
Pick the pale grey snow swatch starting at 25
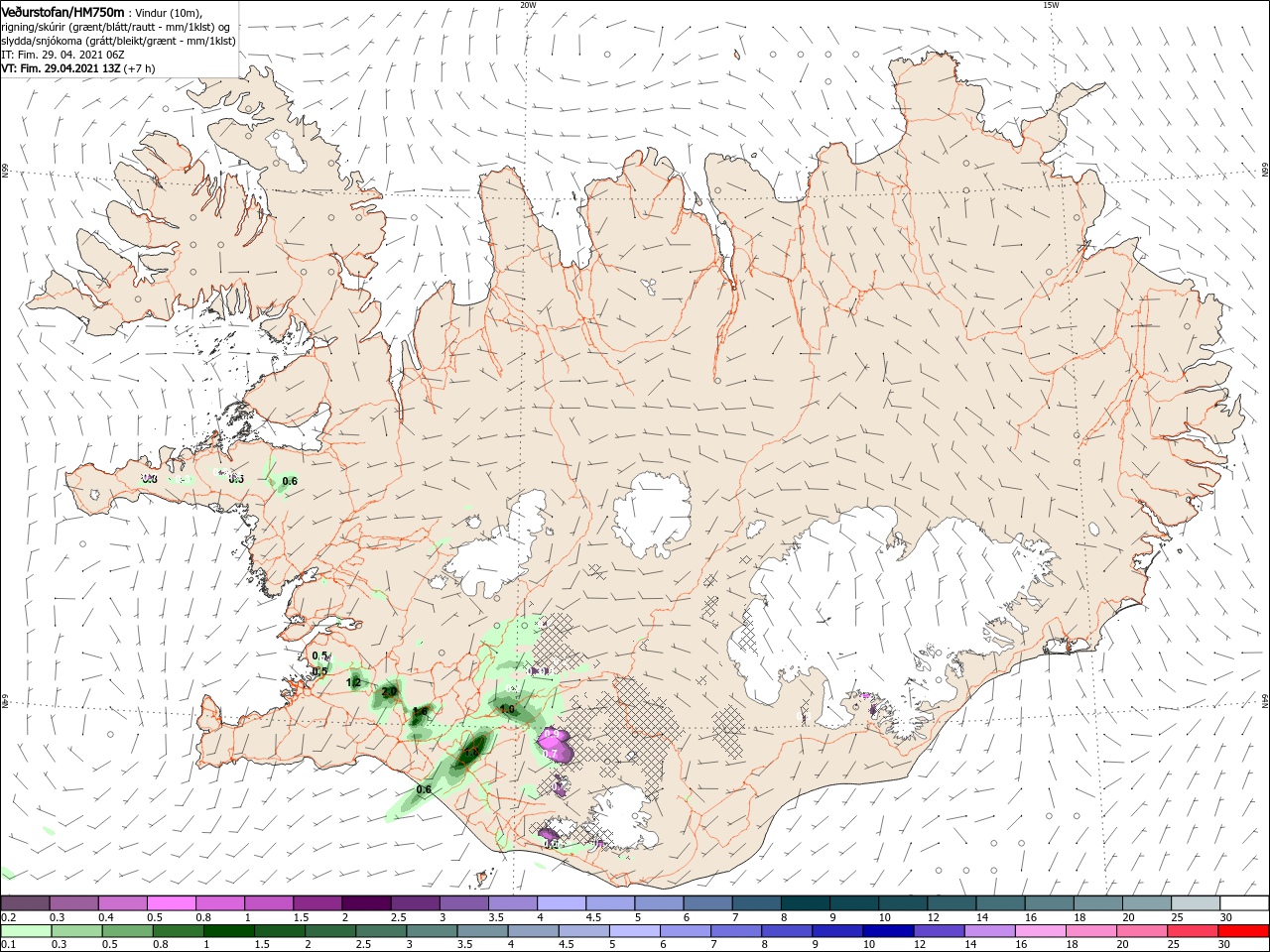(x=1195, y=903)
